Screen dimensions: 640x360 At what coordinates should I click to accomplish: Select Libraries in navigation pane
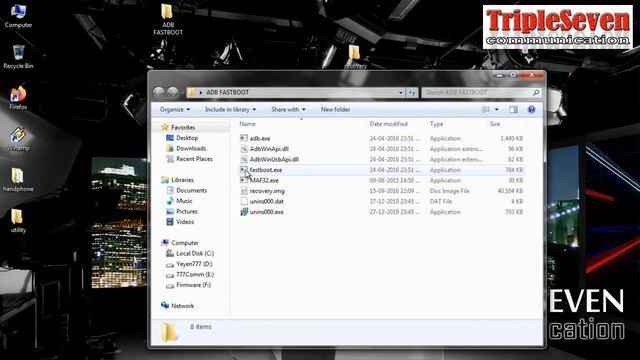click(x=182, y=180)
